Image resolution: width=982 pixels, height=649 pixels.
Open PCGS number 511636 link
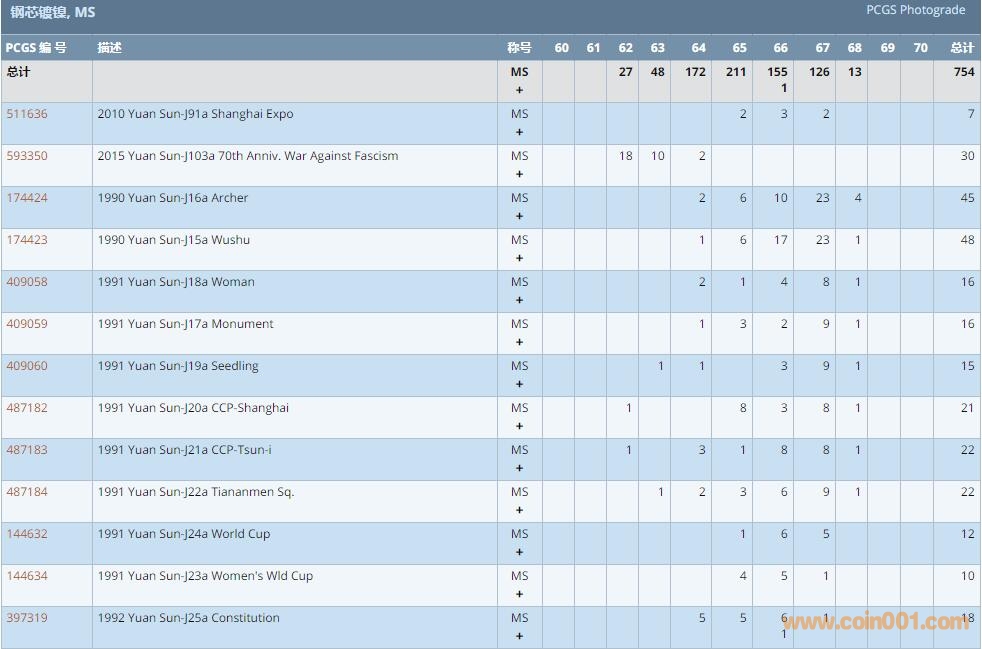[27, 114]
